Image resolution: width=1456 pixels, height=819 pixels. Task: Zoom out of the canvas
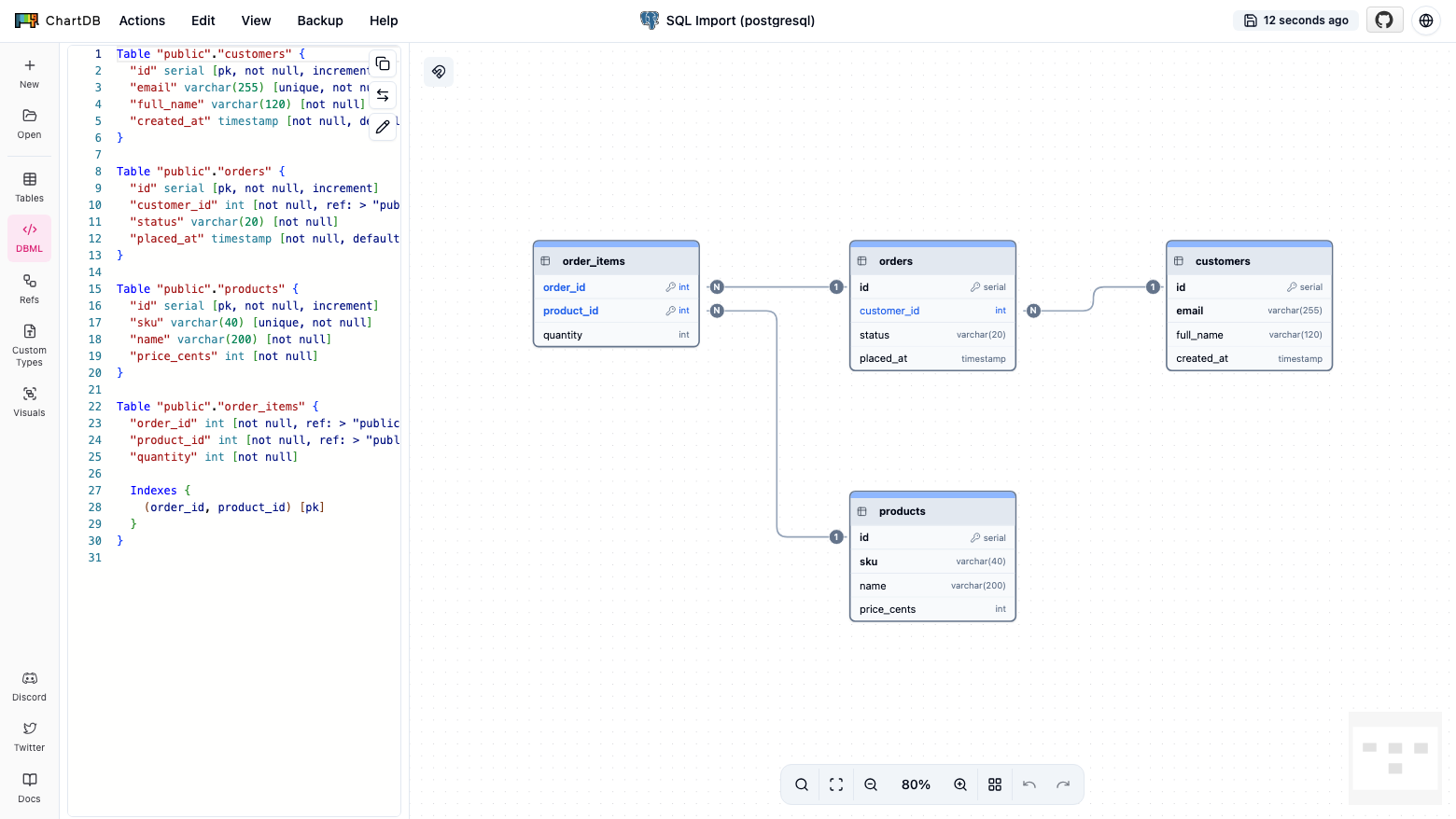[x=871, y=784]
